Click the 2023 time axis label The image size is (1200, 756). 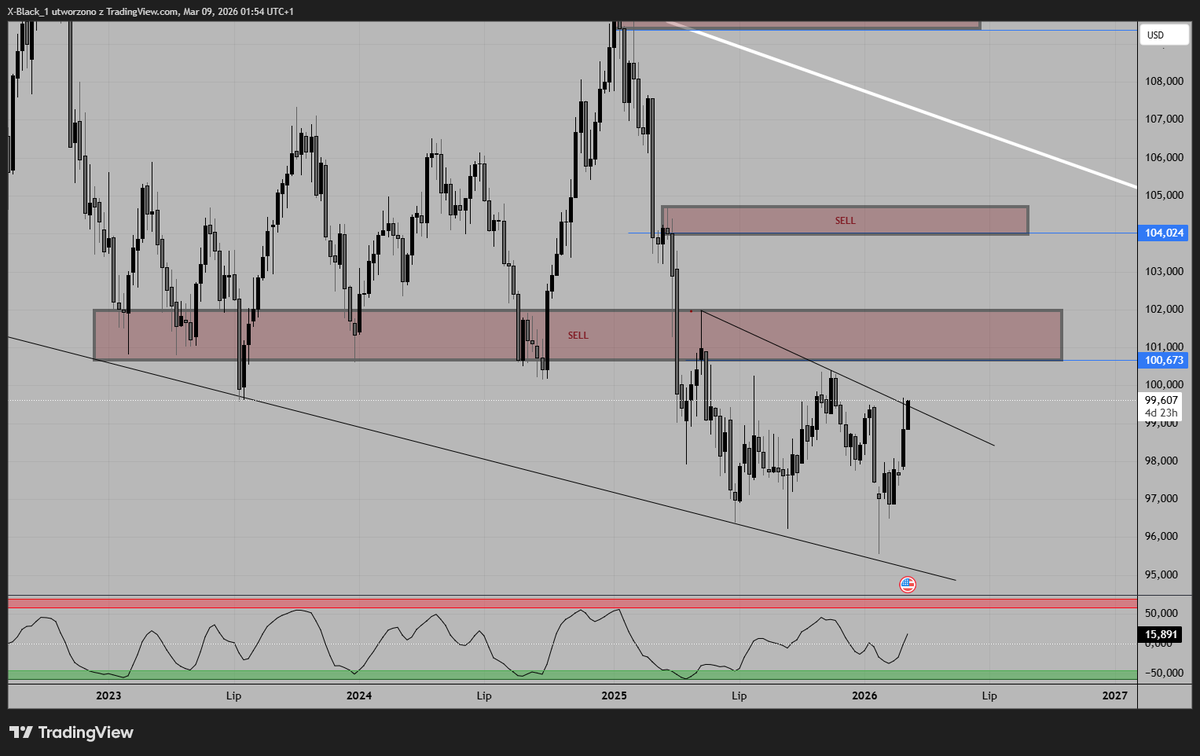(108, 695)
